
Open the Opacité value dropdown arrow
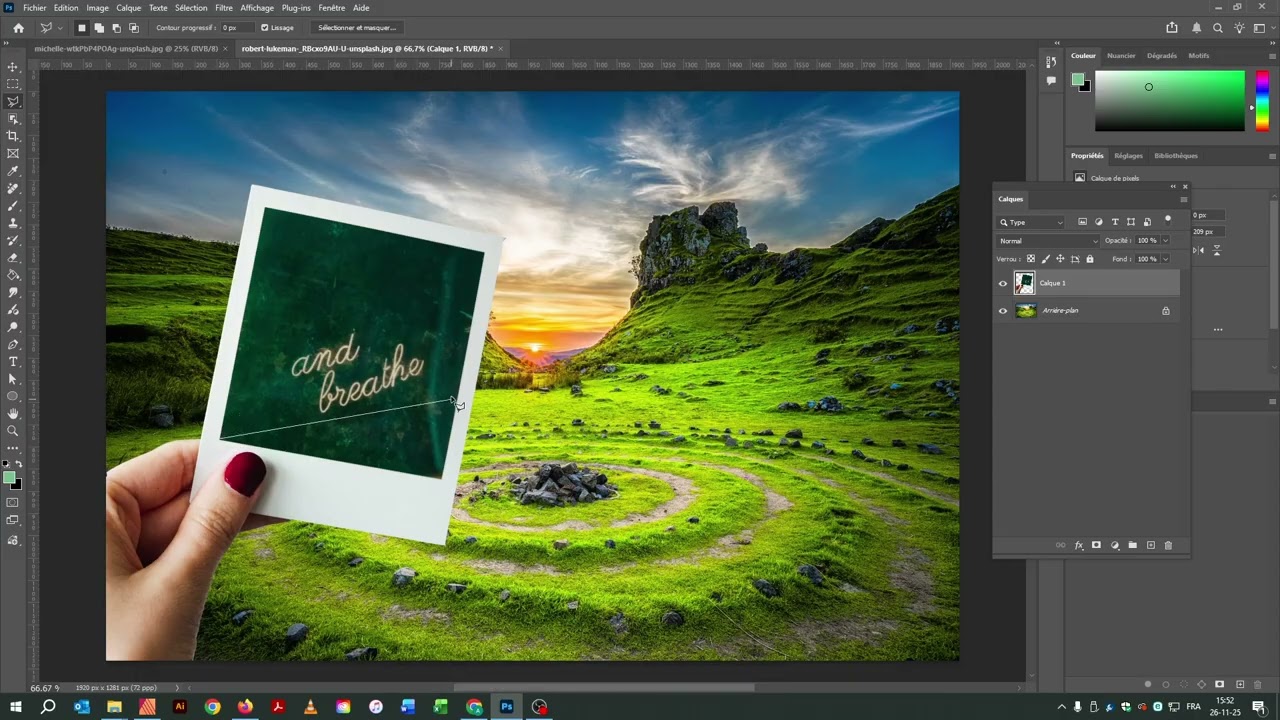pyautogui.click(x=1165, y=241)
